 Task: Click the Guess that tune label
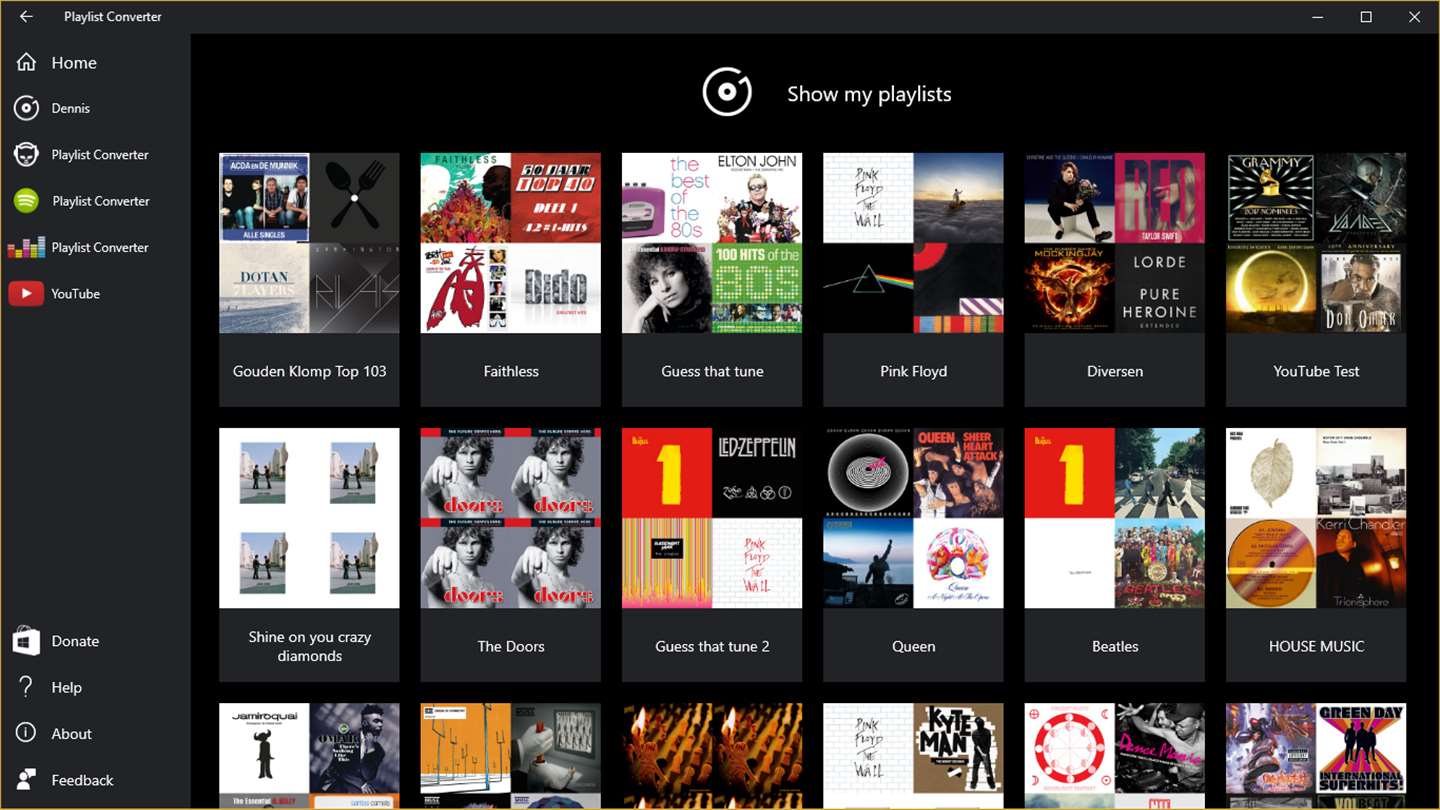[x=712, y=371]
